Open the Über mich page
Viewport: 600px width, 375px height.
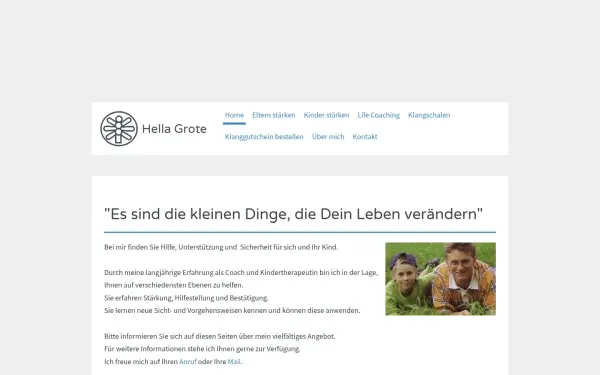click(x=328, y=137)
